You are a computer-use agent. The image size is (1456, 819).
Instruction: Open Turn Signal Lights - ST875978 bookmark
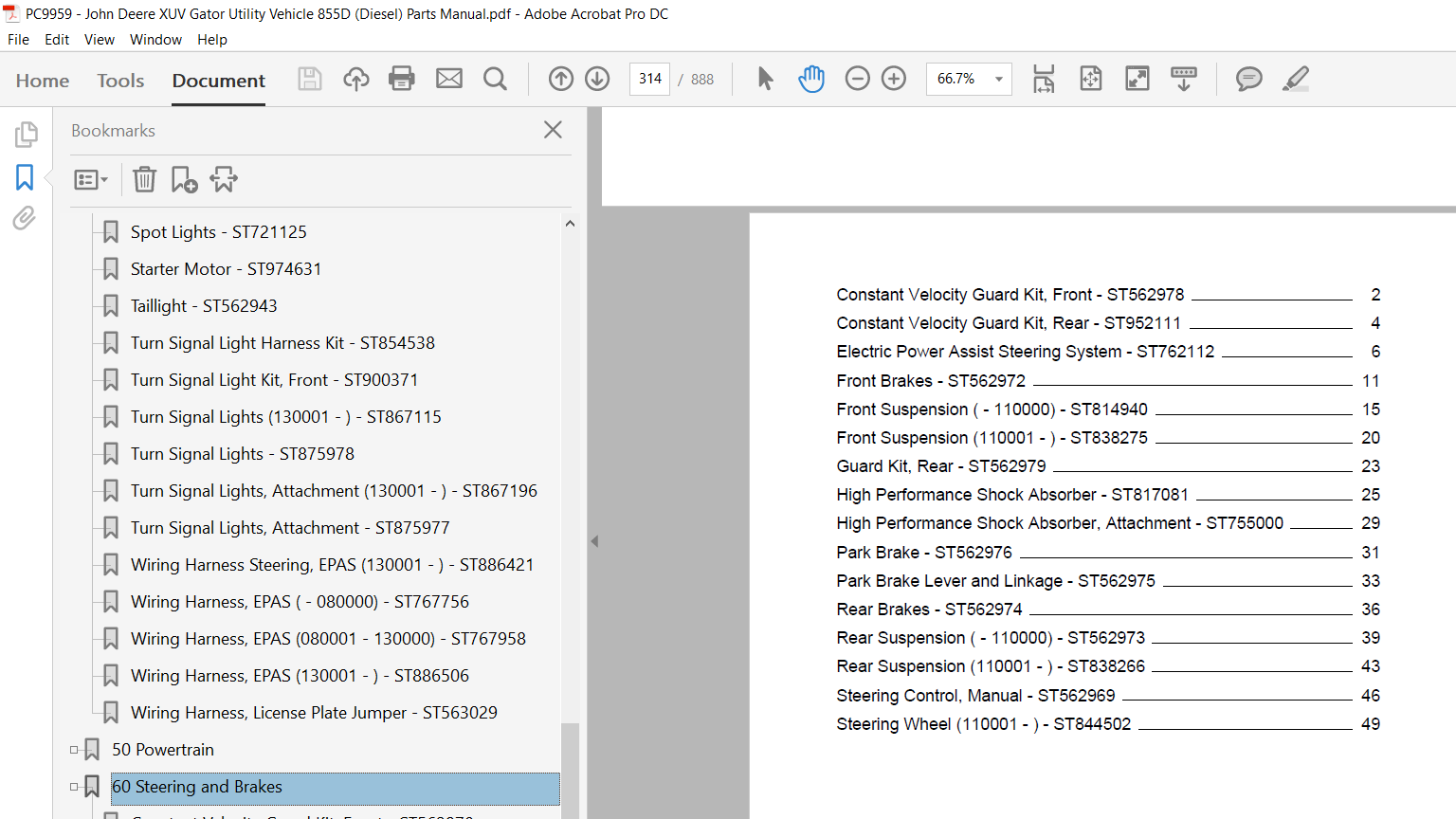click(x=242, y=454)
